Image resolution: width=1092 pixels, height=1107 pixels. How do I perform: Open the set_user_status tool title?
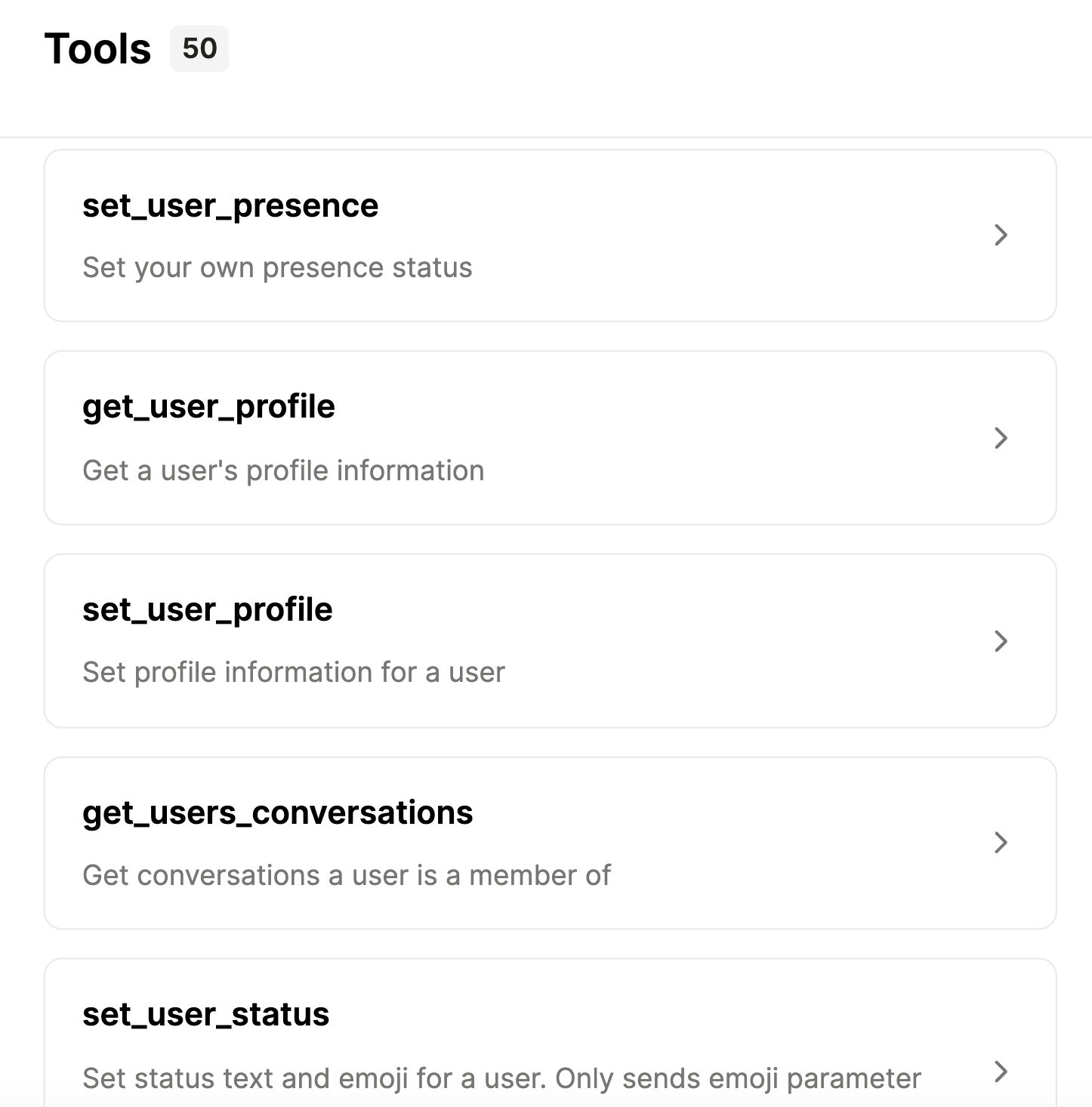pos(205,1015)
